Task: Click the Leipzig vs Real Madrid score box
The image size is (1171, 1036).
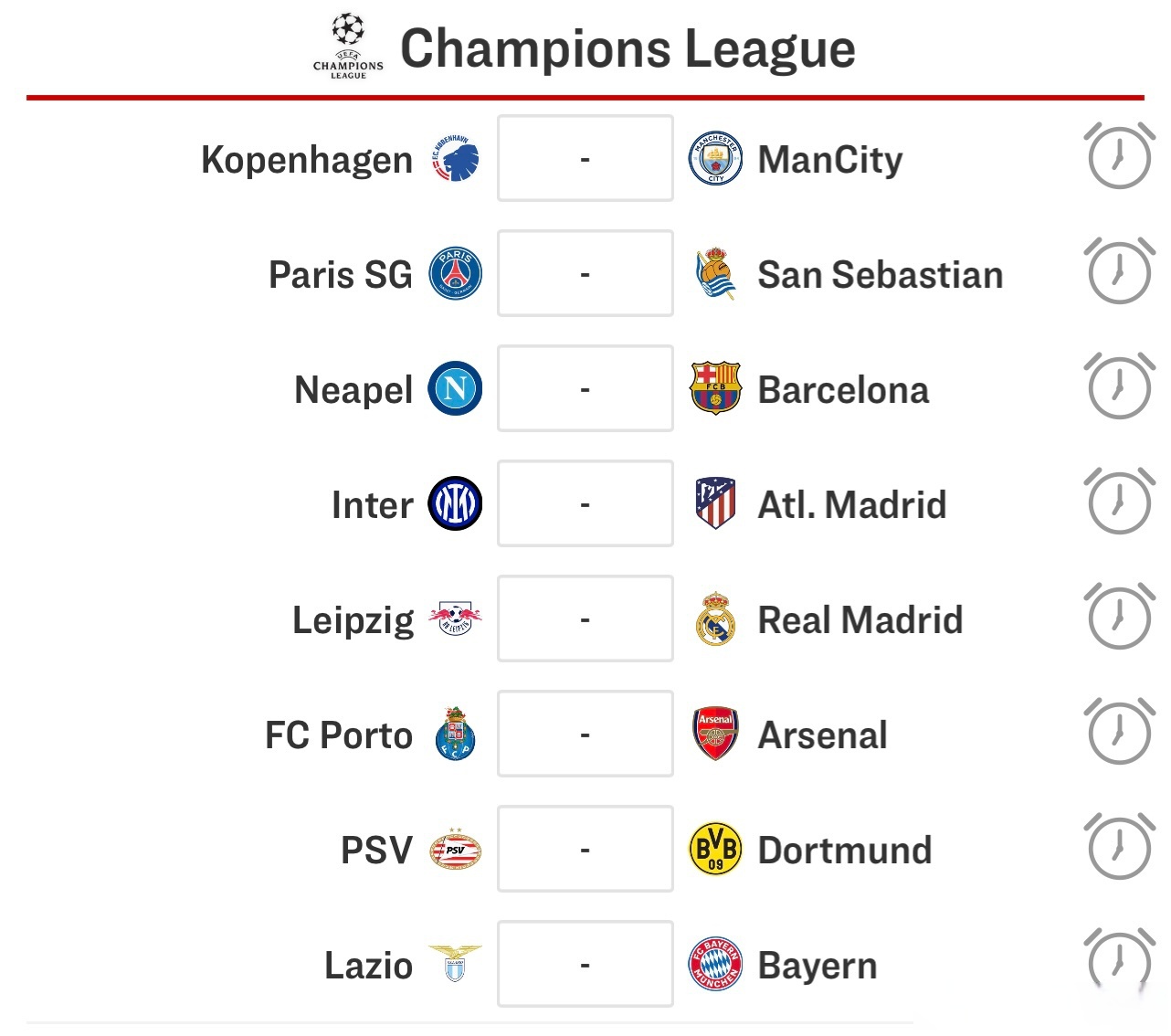Action: (585, 618)
